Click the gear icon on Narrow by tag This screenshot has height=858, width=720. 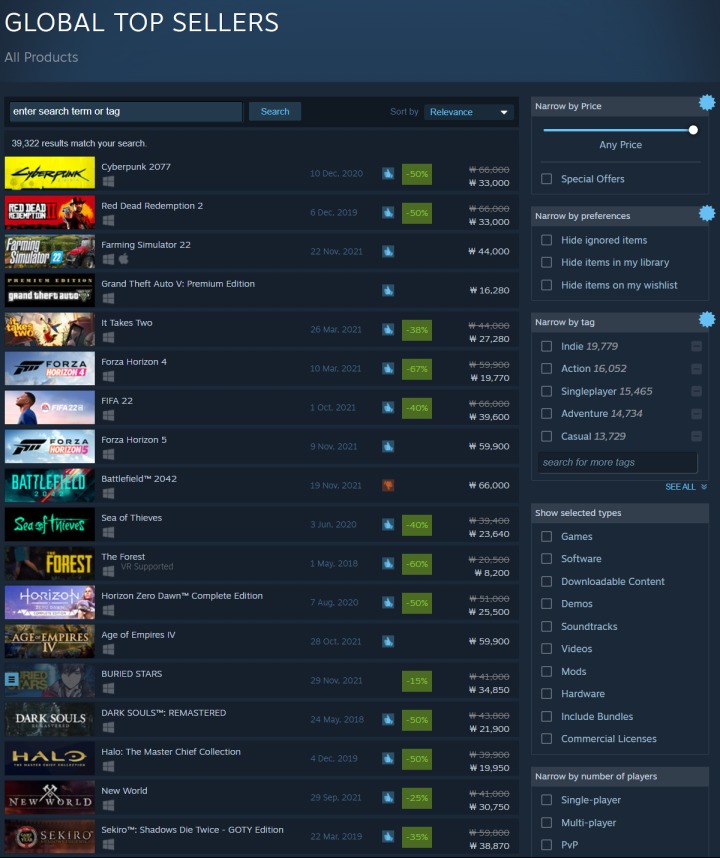(x=707, y=320)
